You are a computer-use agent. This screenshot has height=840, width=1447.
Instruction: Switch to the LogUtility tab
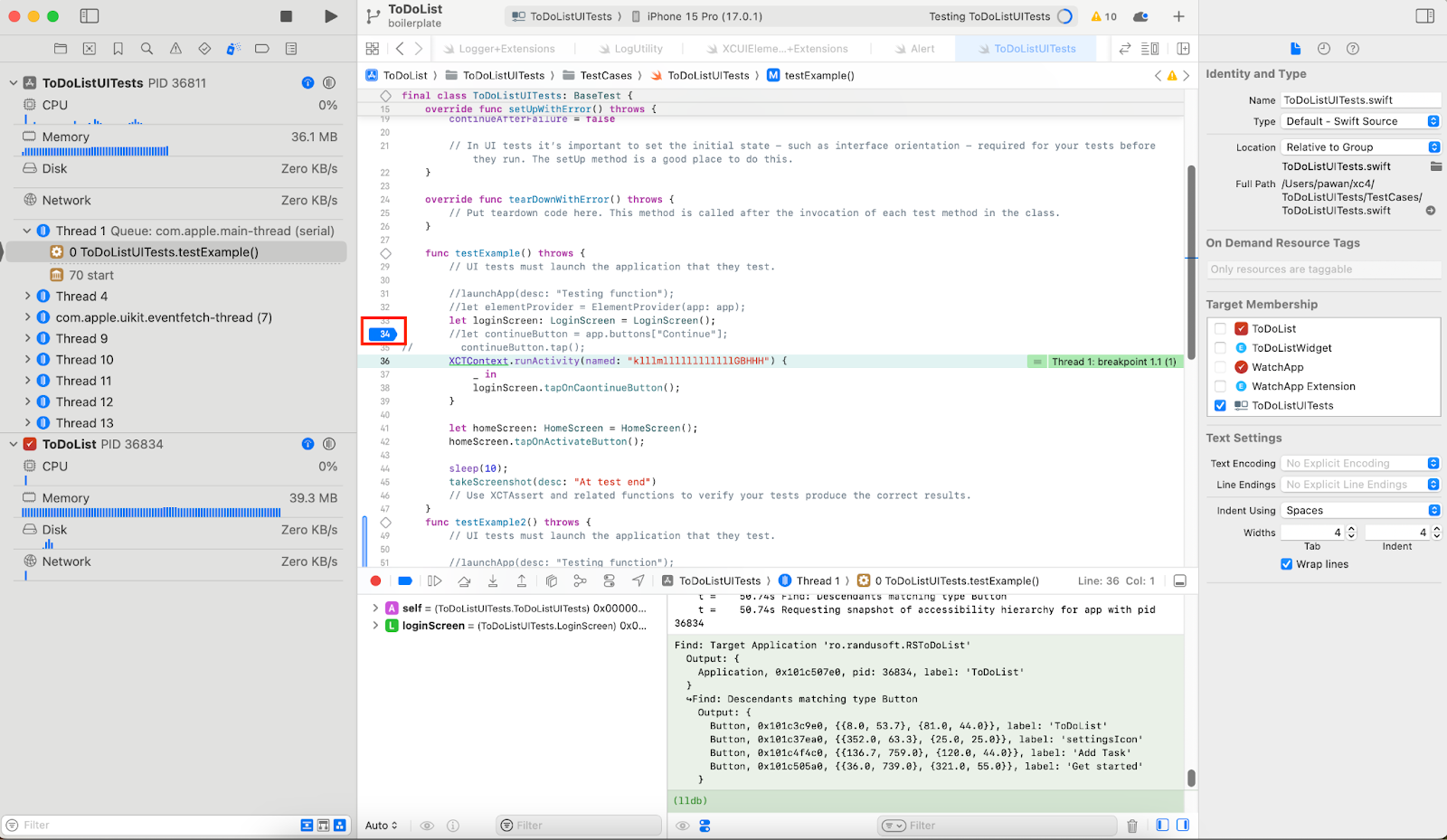tap(631, 49)
